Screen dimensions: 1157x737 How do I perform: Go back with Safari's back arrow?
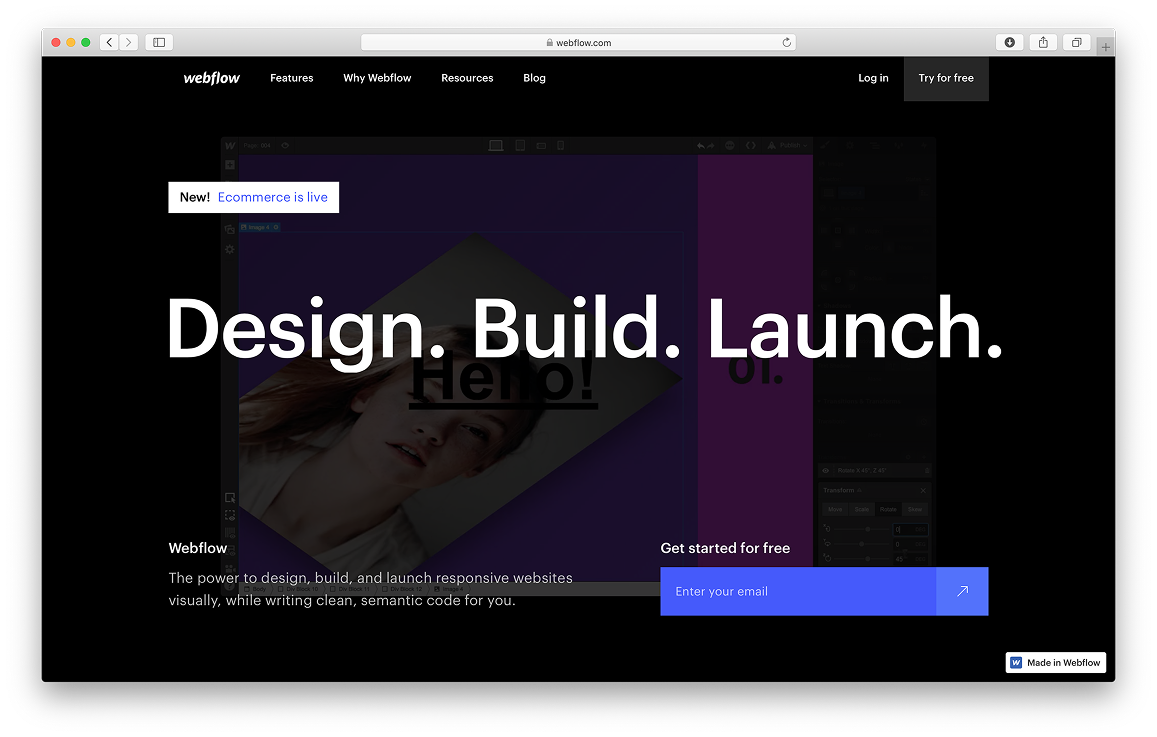(x=109, y=42)
